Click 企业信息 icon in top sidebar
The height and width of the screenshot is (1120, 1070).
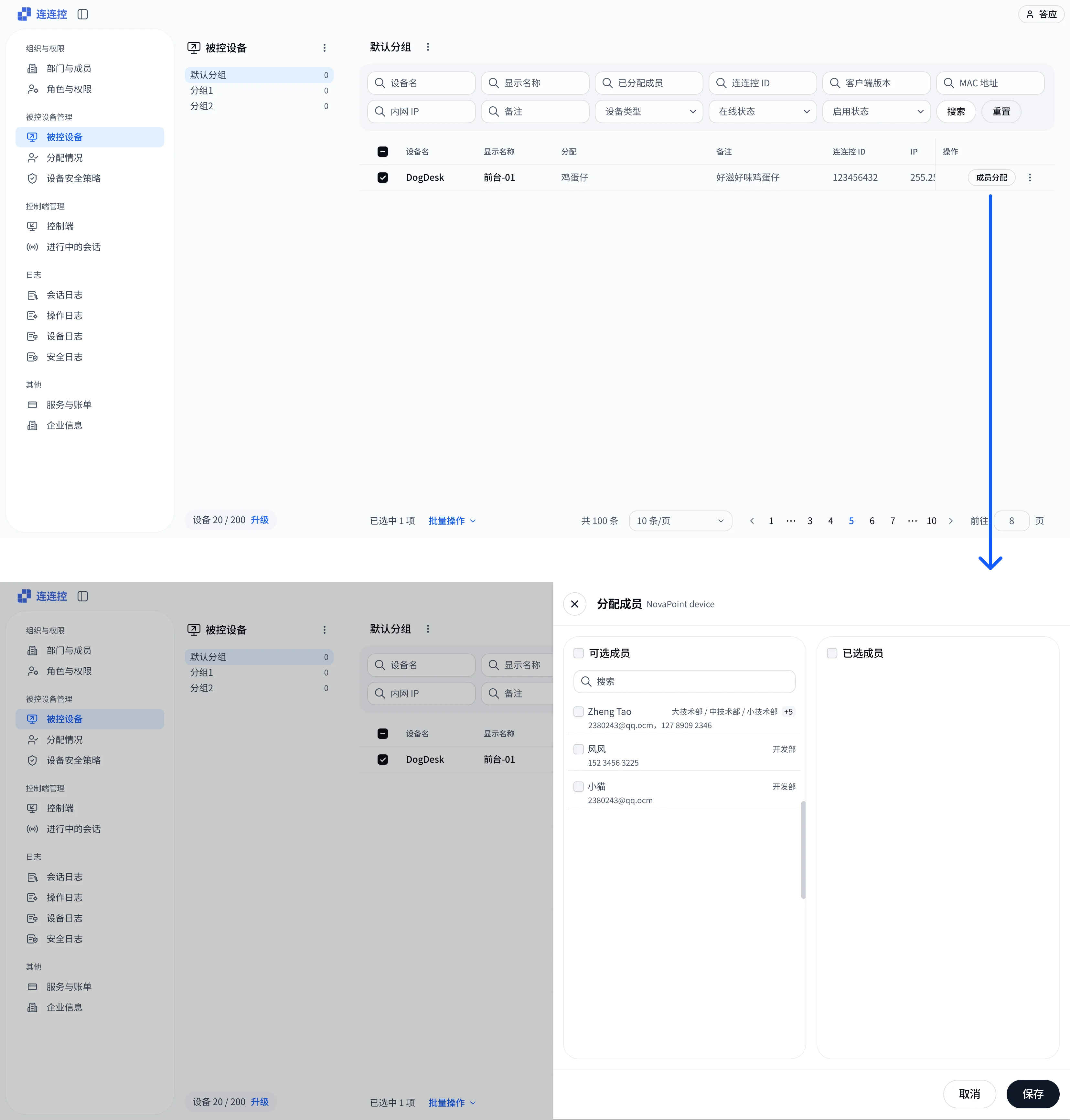click(33, 425)
